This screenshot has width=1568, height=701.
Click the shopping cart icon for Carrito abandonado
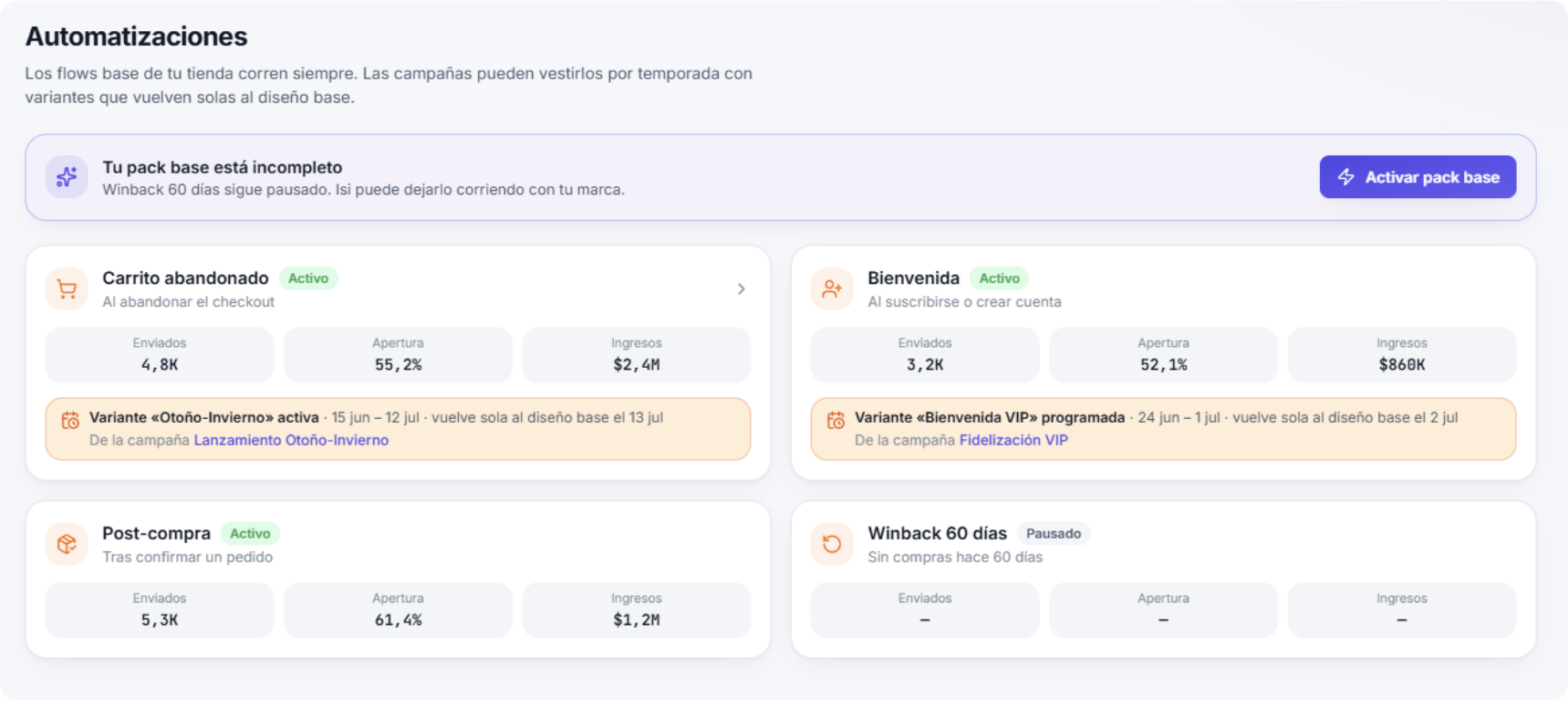67,289
